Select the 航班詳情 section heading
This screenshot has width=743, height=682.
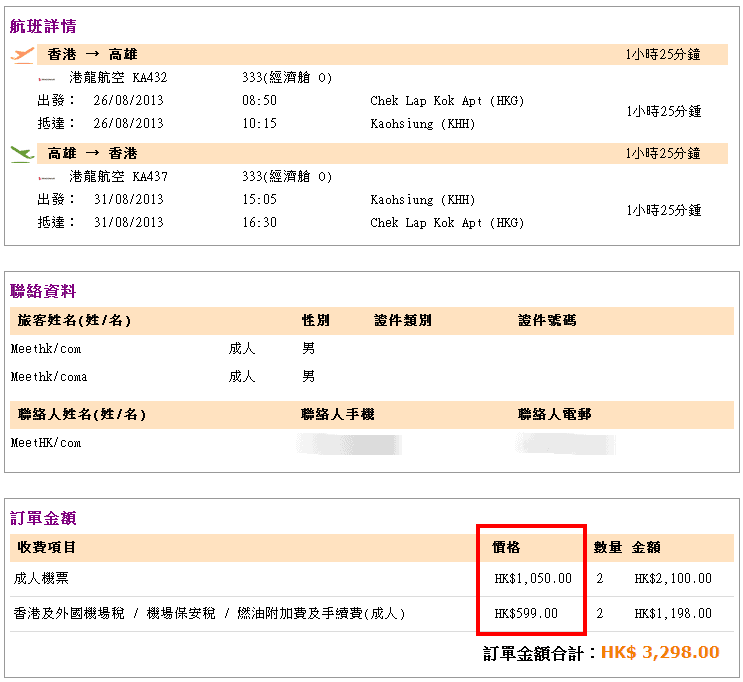pyautogui.click(x=43, y=26)
